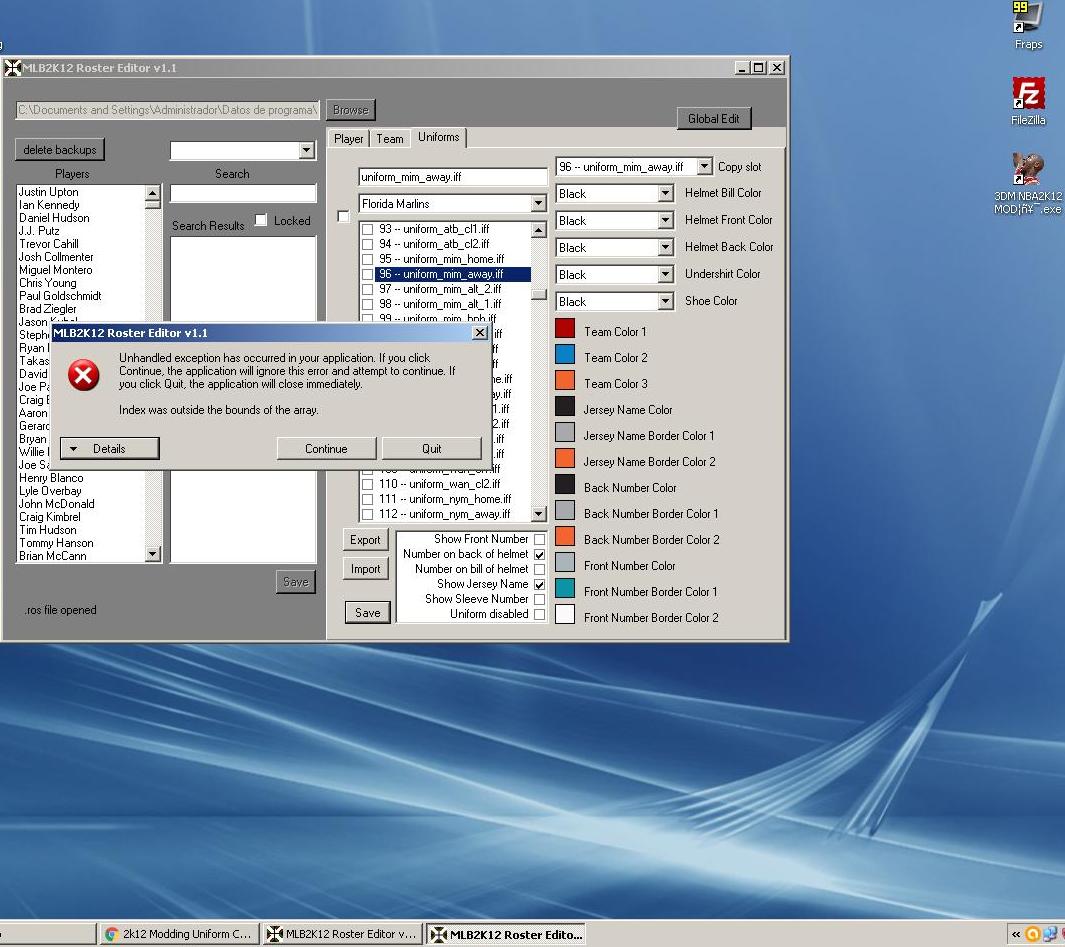Switch to the Team tab

tap(390, 139)
